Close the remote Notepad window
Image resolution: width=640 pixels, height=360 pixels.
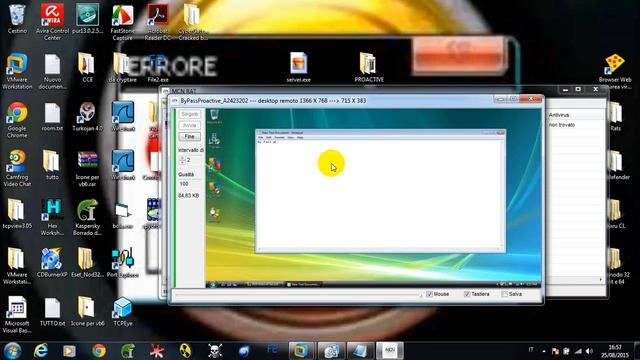click(501, 133)
